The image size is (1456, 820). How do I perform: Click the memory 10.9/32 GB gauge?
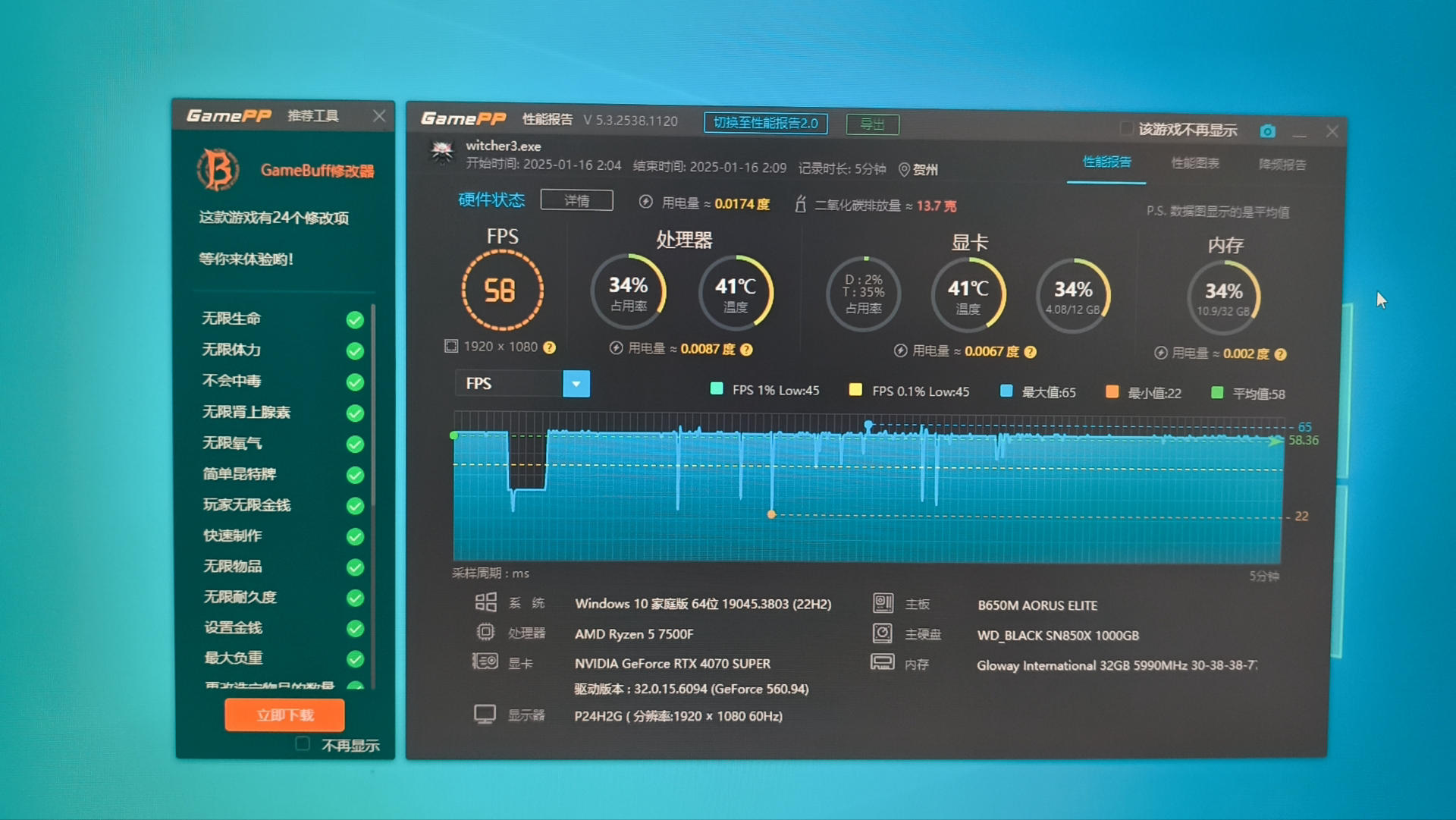coord(1223,297)
